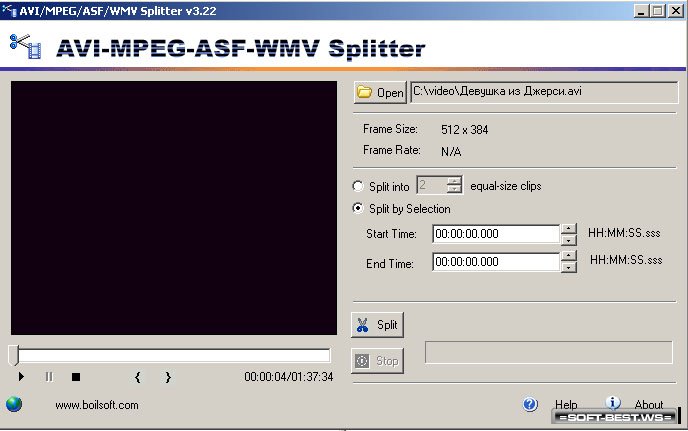Click the middle of the seek bar track
The width and height of the screenshot is (688, 431).
pos(174,355)
